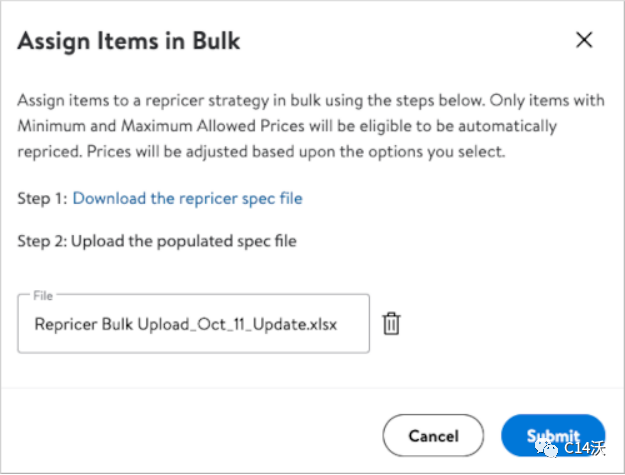Screen dimensions: 625x475
Task: Close the Assign Items in Bulk dialog
Action: click(x=585, y=41)
